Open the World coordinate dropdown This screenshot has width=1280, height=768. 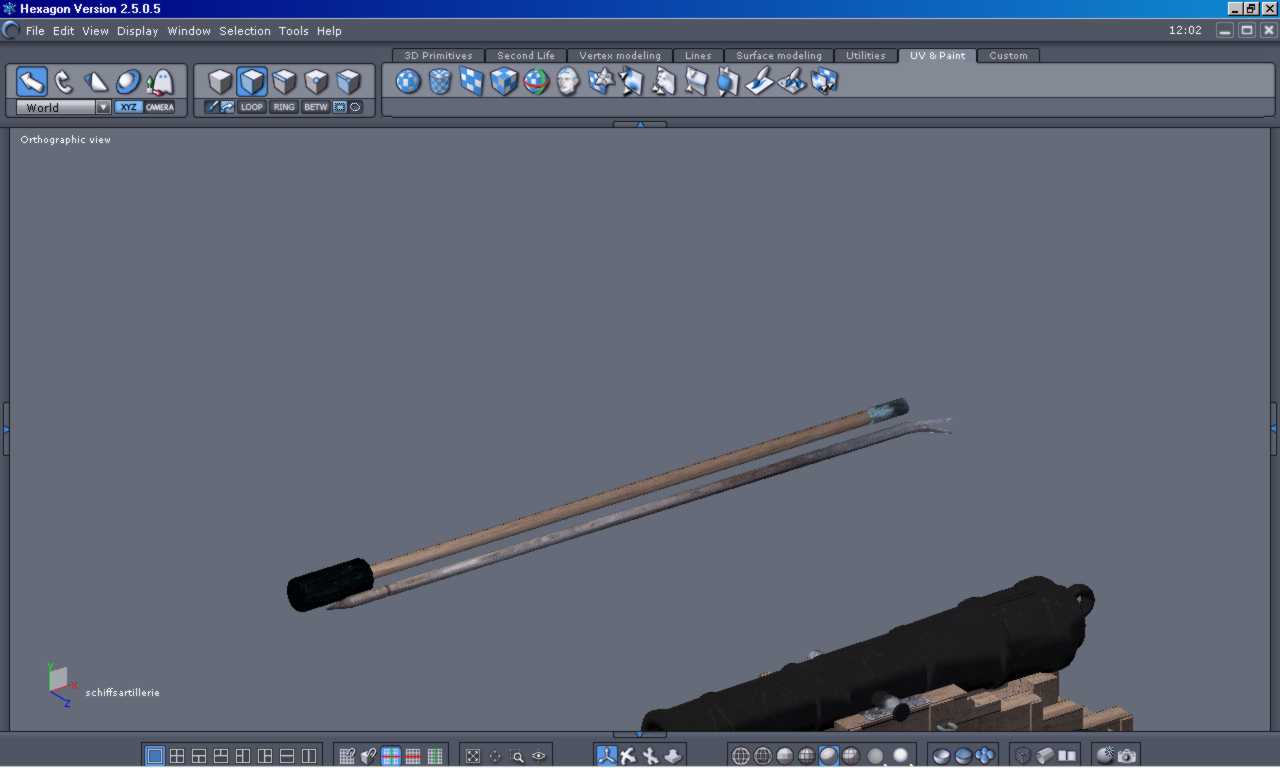pyautogui.click(x=63, y=107)
